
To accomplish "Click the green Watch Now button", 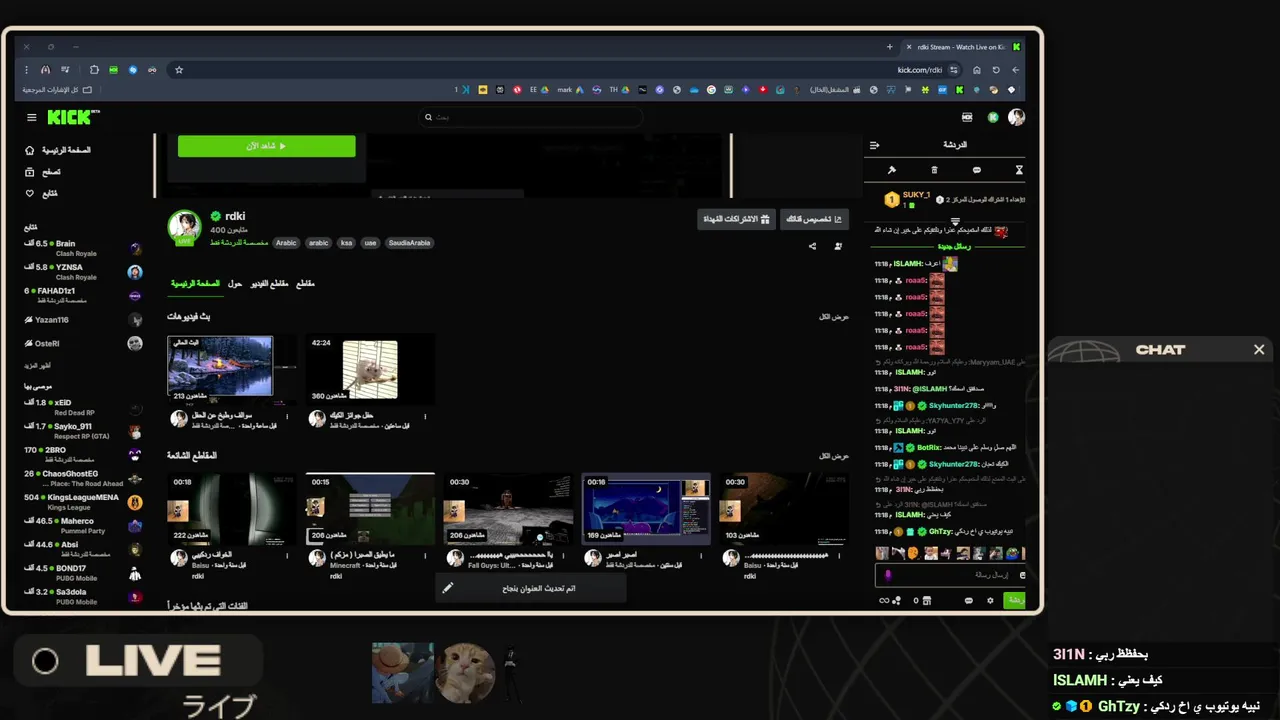I will (266, 146).
